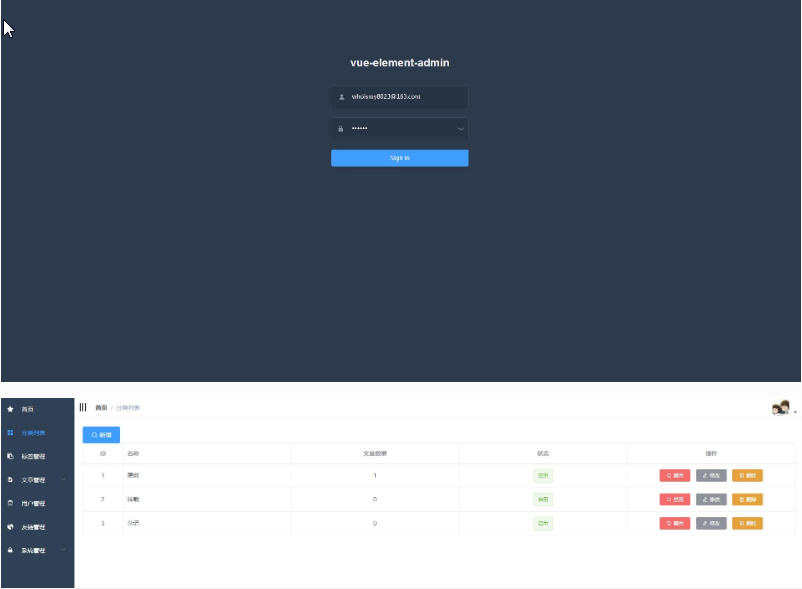Toggle sidebar with the hamburger bars icon
This screenshot has width=802, height=589.
(x=83, y=407)
